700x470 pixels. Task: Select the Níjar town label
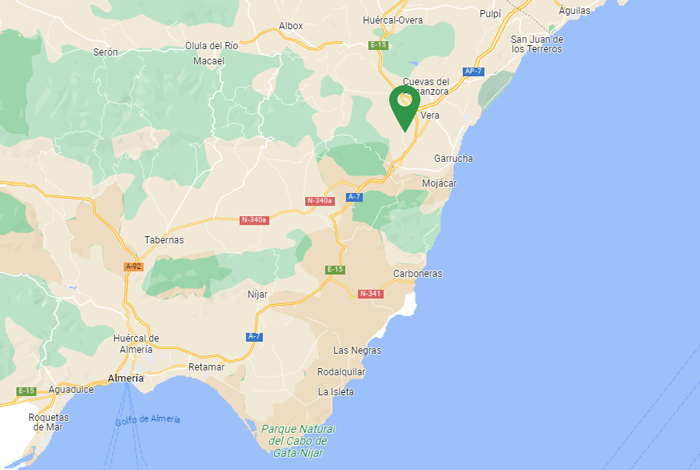(x=258, y=294)
